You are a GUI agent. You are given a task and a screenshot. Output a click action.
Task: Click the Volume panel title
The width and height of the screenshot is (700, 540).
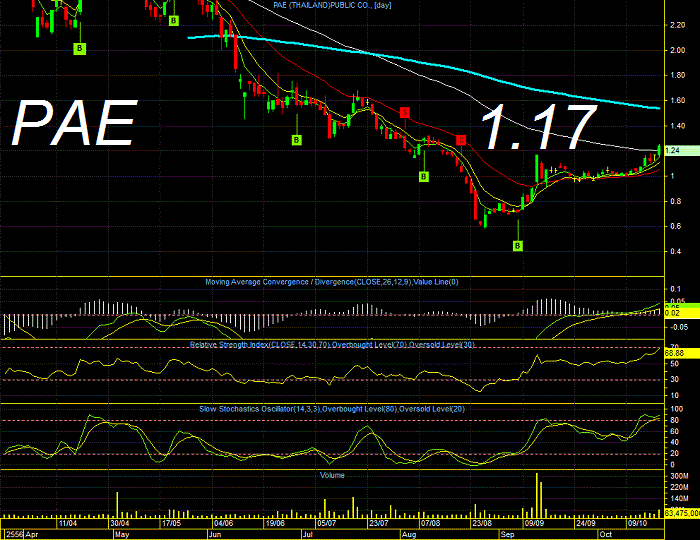pos(332,475)
